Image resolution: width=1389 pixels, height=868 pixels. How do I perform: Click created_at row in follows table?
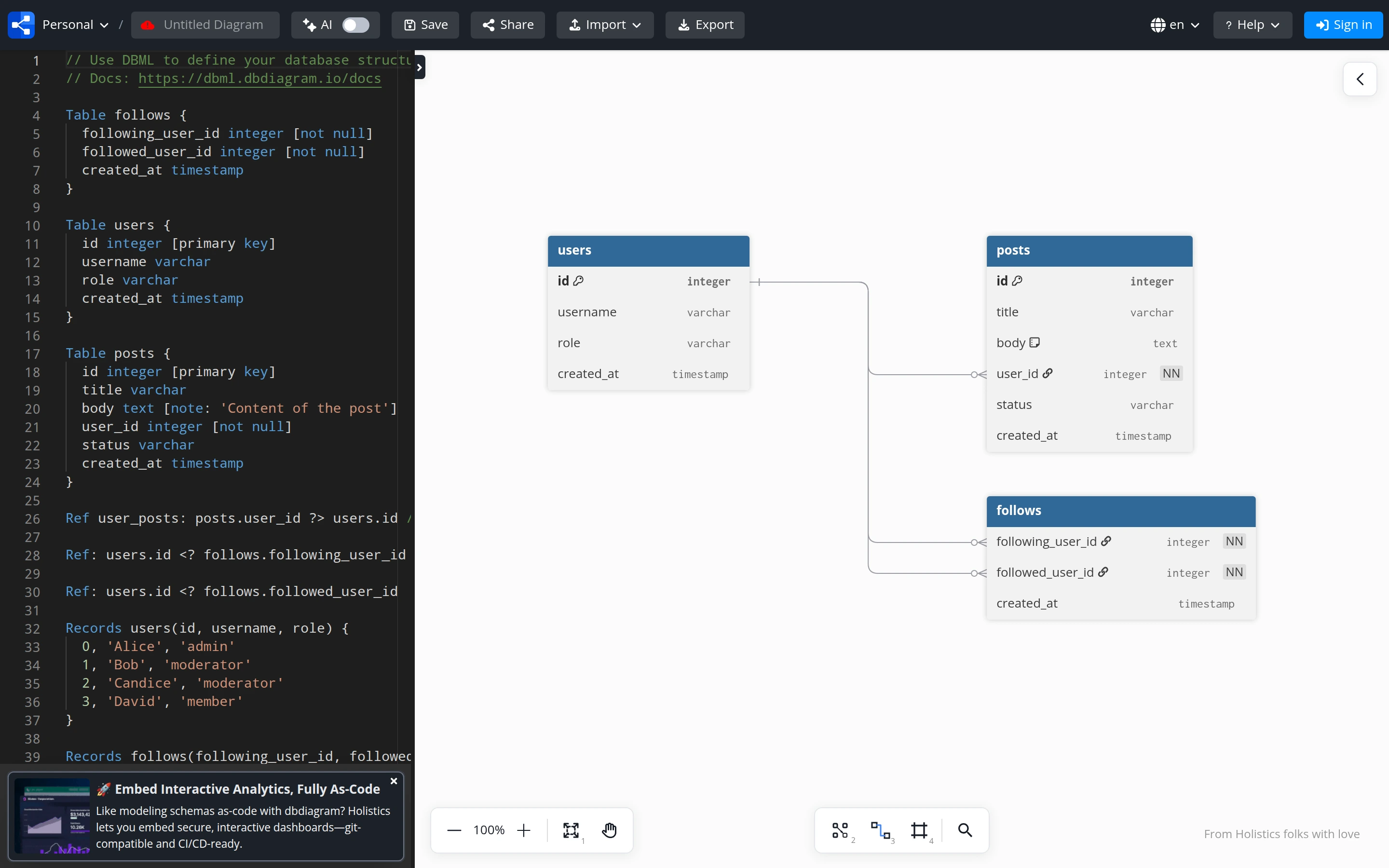[1121, 604]
